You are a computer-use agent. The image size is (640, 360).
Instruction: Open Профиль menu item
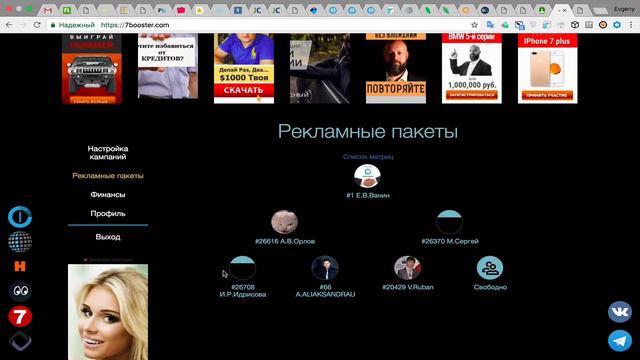[x=108, y=213]
